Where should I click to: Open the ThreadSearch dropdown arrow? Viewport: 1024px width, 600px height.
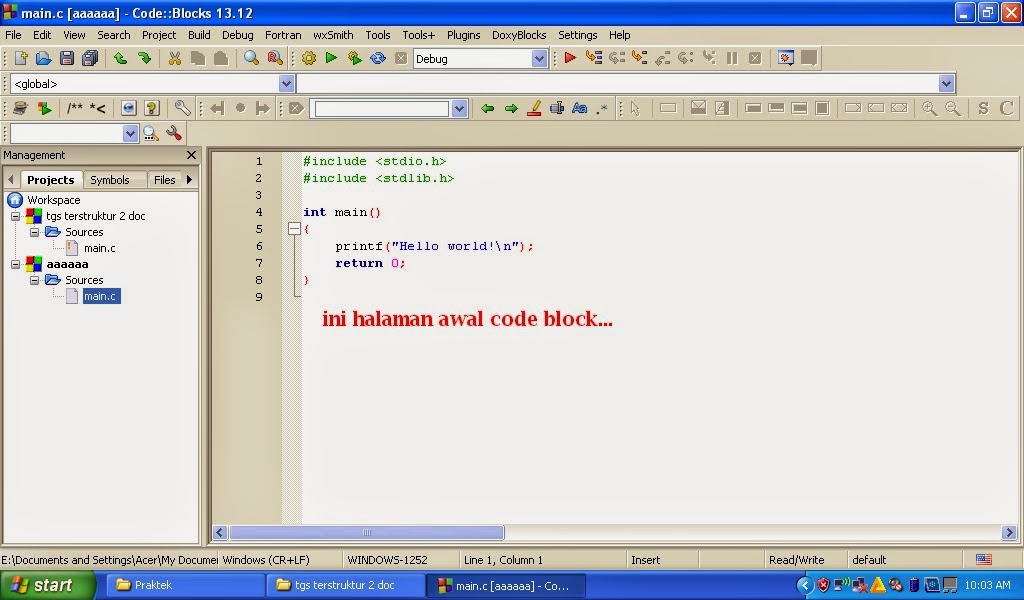click(x=130, y=133)
